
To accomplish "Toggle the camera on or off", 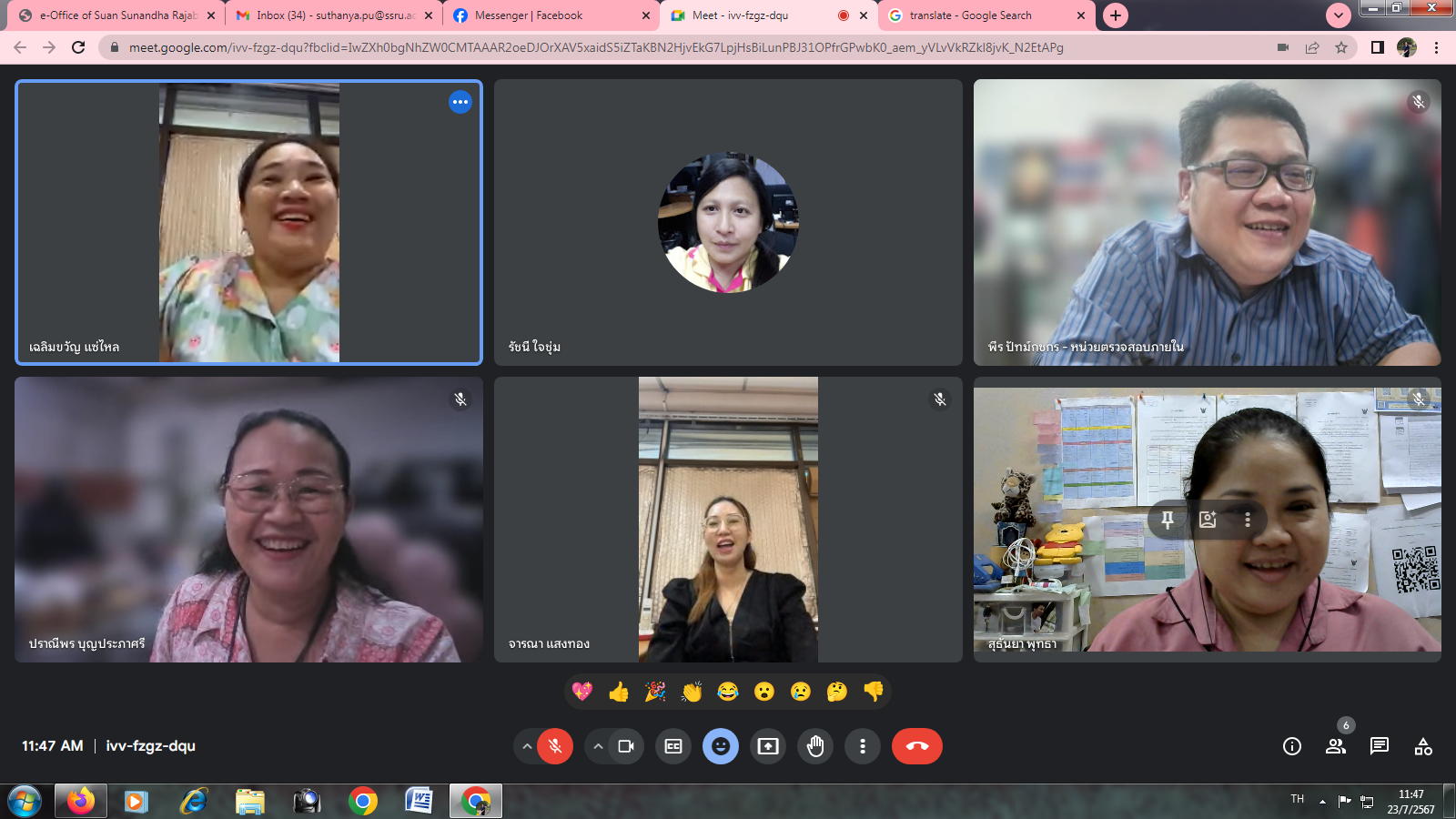I will click(x=626, y=746).
